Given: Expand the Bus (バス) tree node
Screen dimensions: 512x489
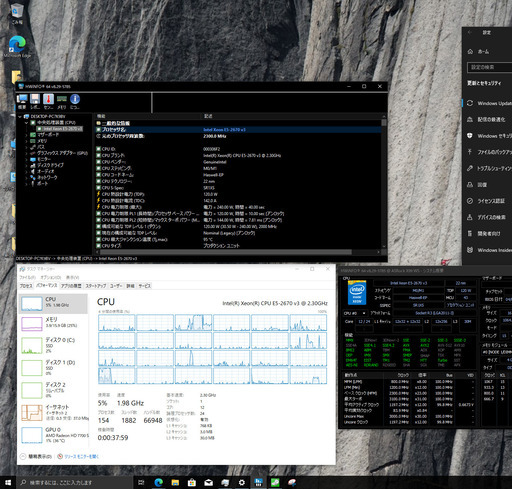Looking at the screenshot, I should [26, 147].
